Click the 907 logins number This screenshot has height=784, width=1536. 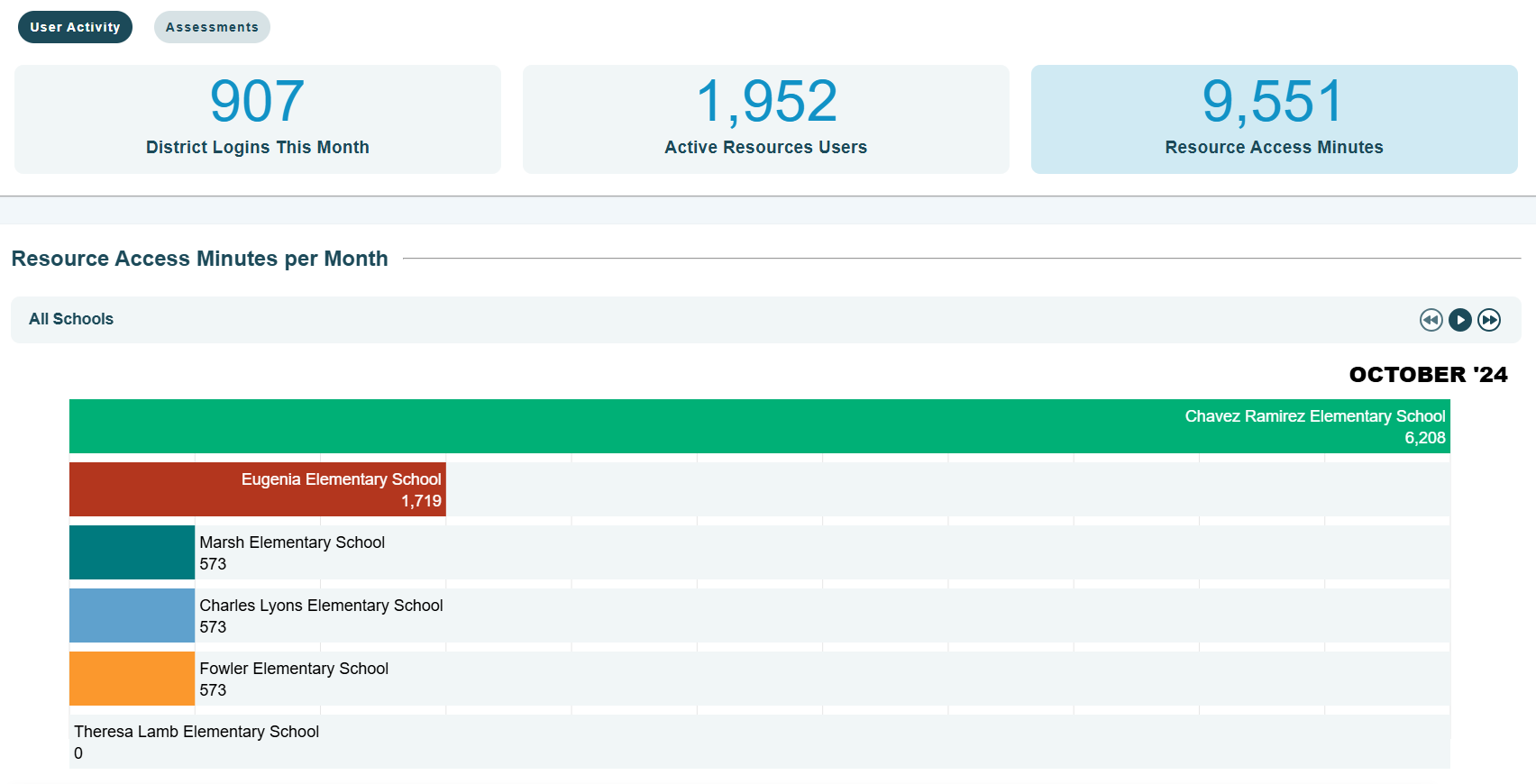pos(257,101)
